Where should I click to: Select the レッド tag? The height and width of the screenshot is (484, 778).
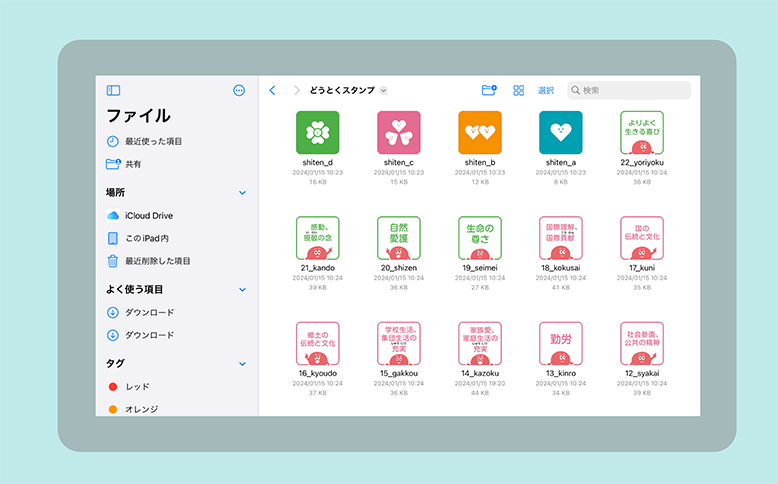tap(137, 386)
